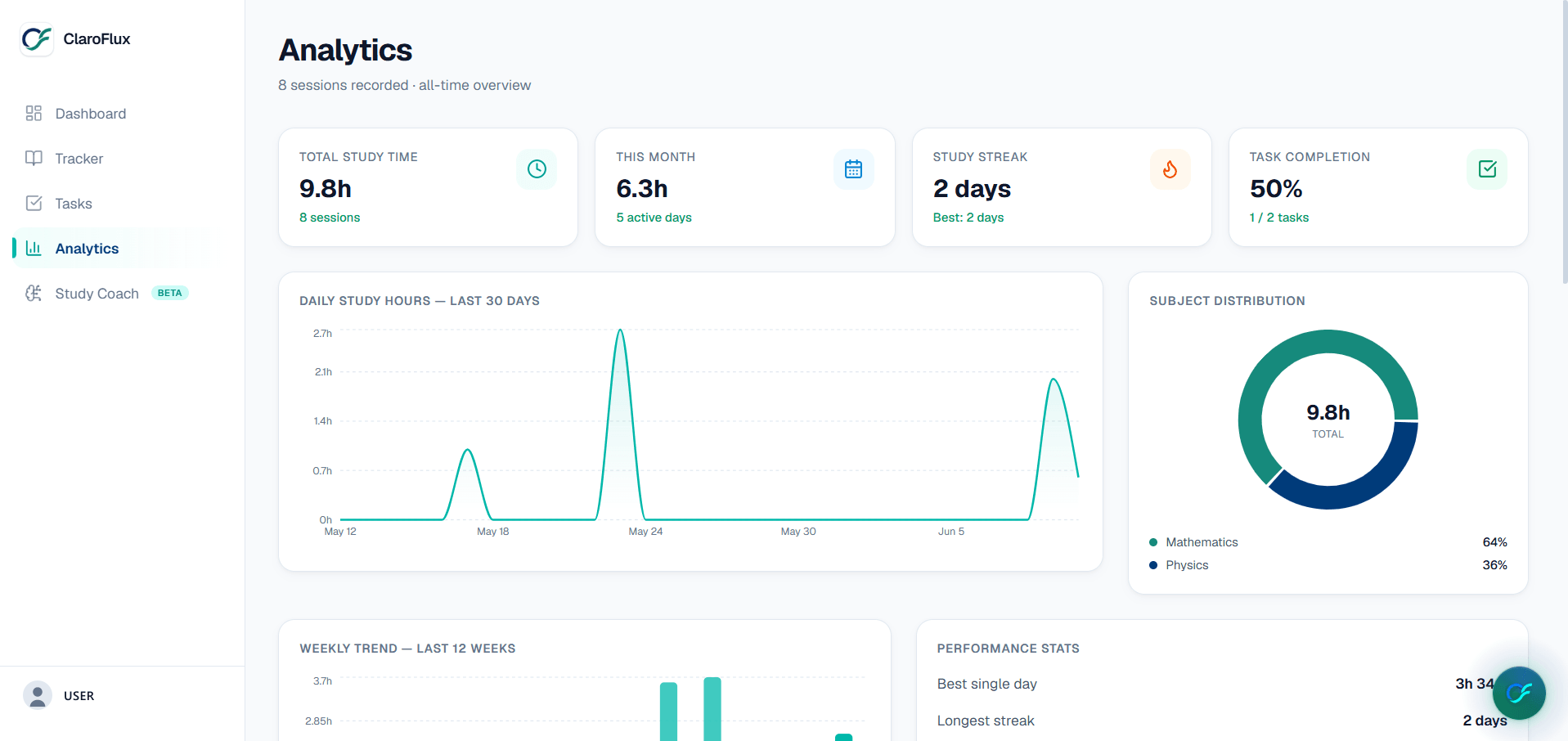Click the '2.7h' y-axis label
Viewport: 1568px width, 741px height.
coord(322,334)
